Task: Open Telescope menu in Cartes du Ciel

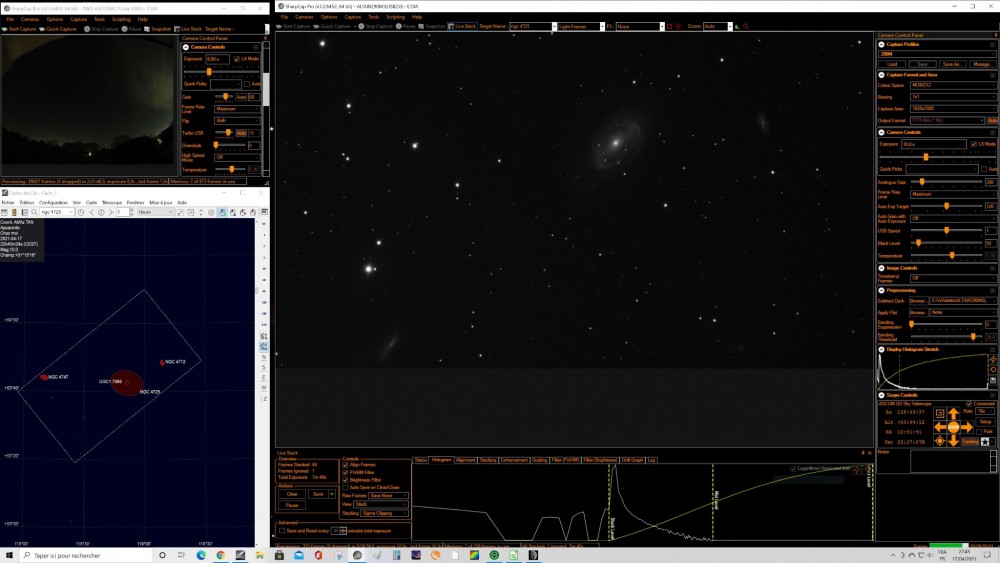Action: 112,202
